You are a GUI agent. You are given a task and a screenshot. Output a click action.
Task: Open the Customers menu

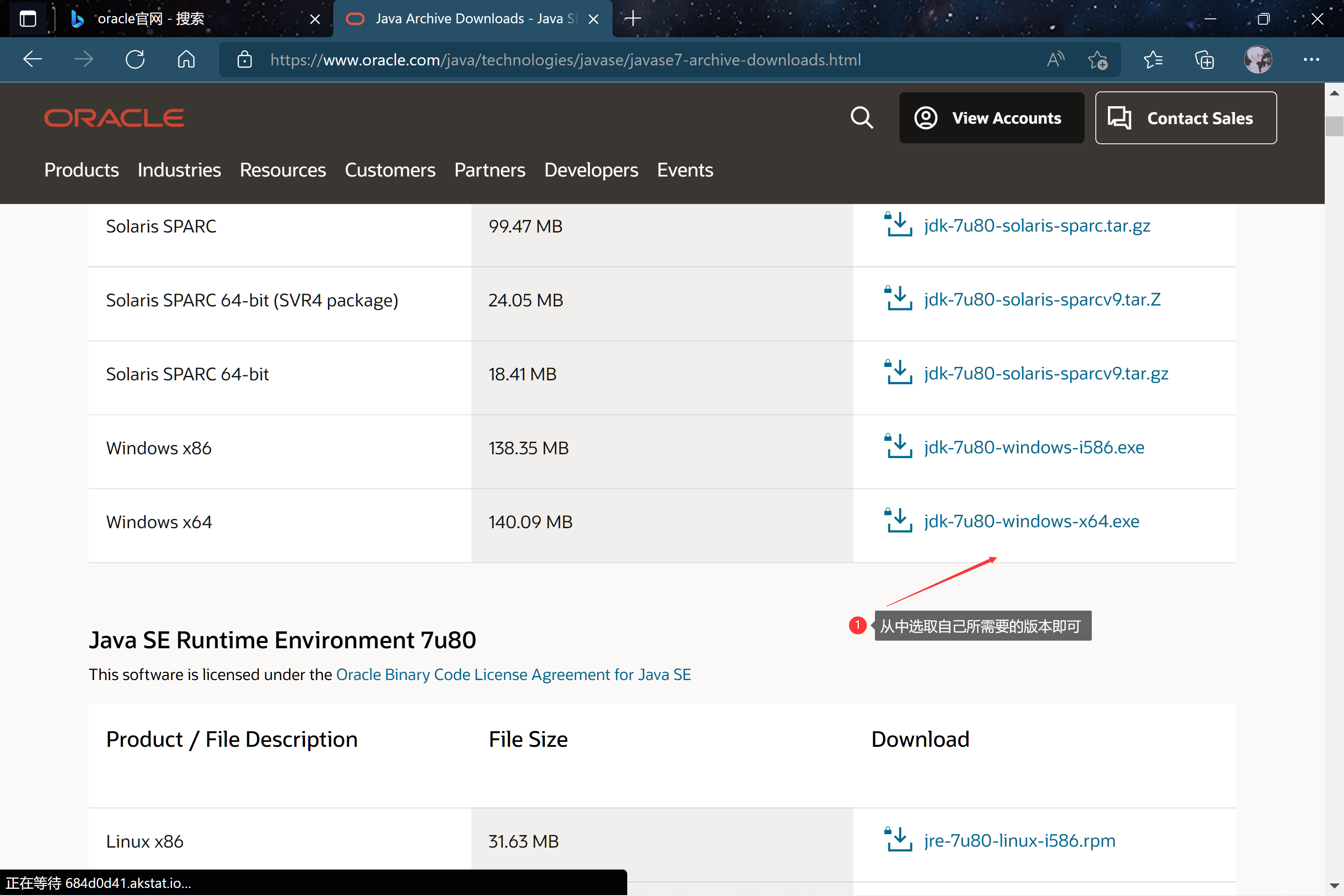click(x=390, y=170)
